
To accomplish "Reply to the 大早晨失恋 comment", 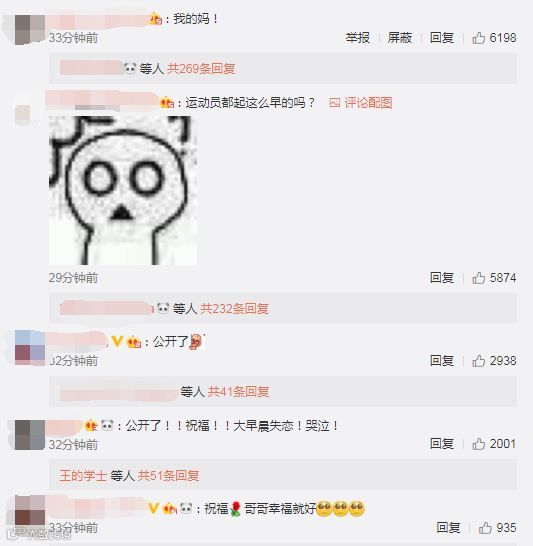I will pos(441,443).
